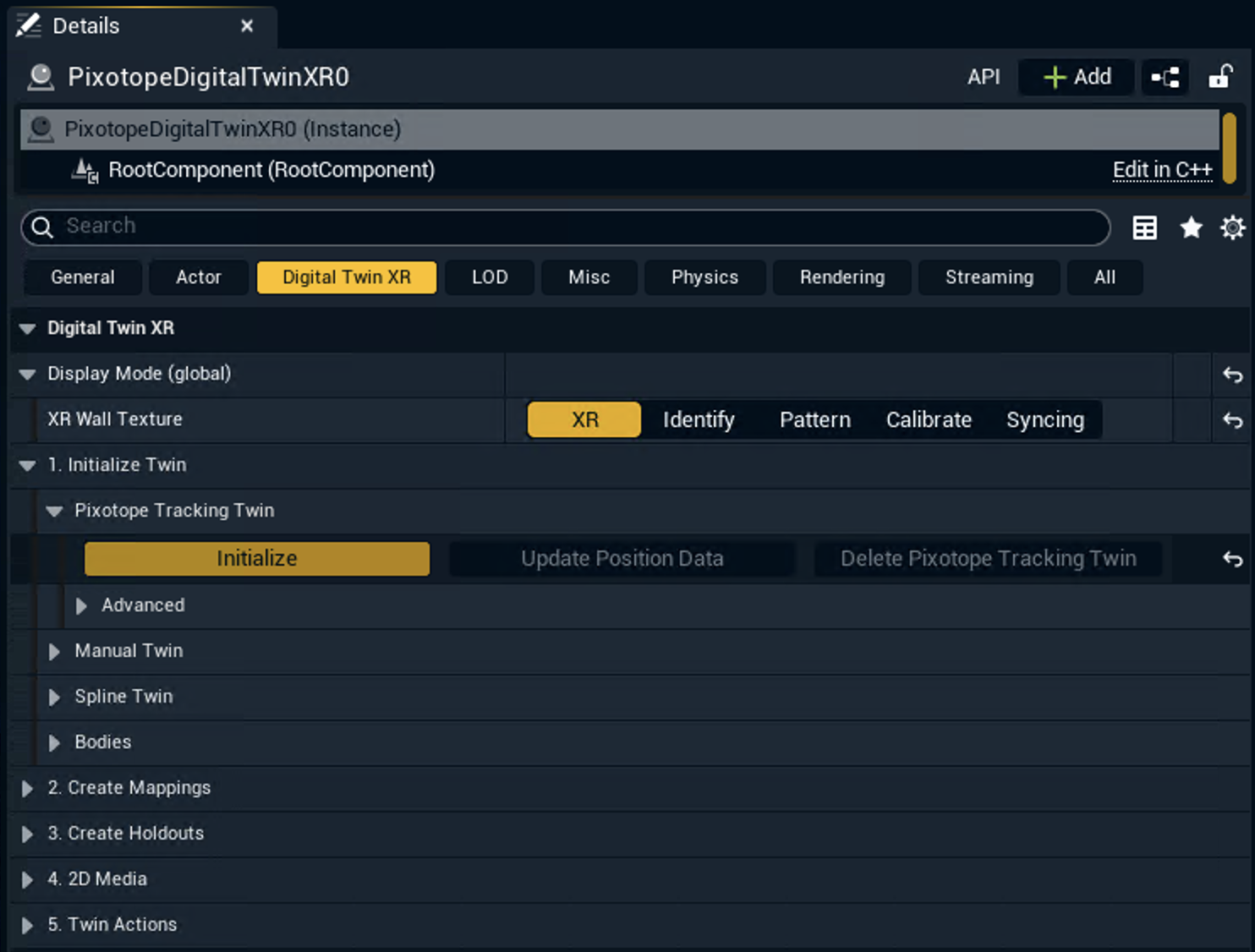Switch to the Rendering filter tab

coord(841,277)
